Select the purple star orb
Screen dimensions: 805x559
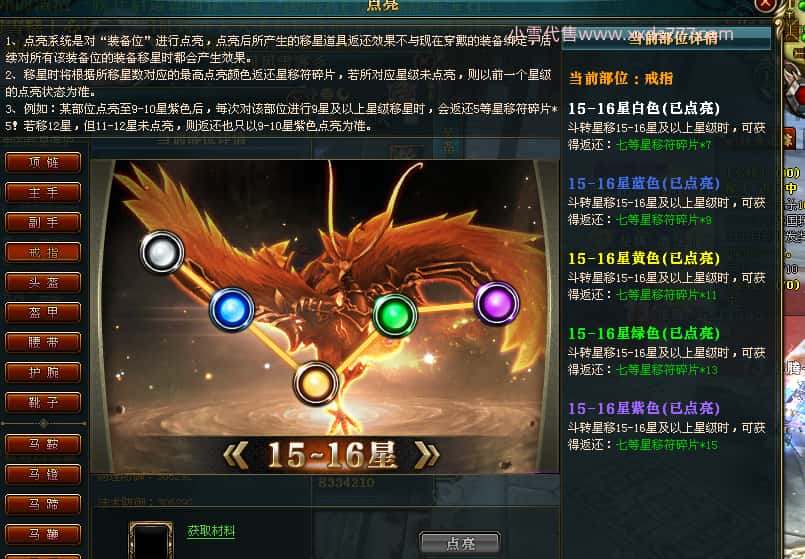pyautogui.click(x=496, y=303)
